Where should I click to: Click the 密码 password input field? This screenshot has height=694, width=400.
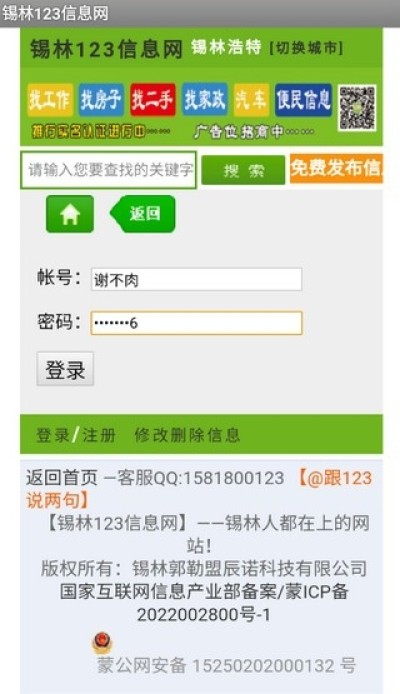coord(196,323)
